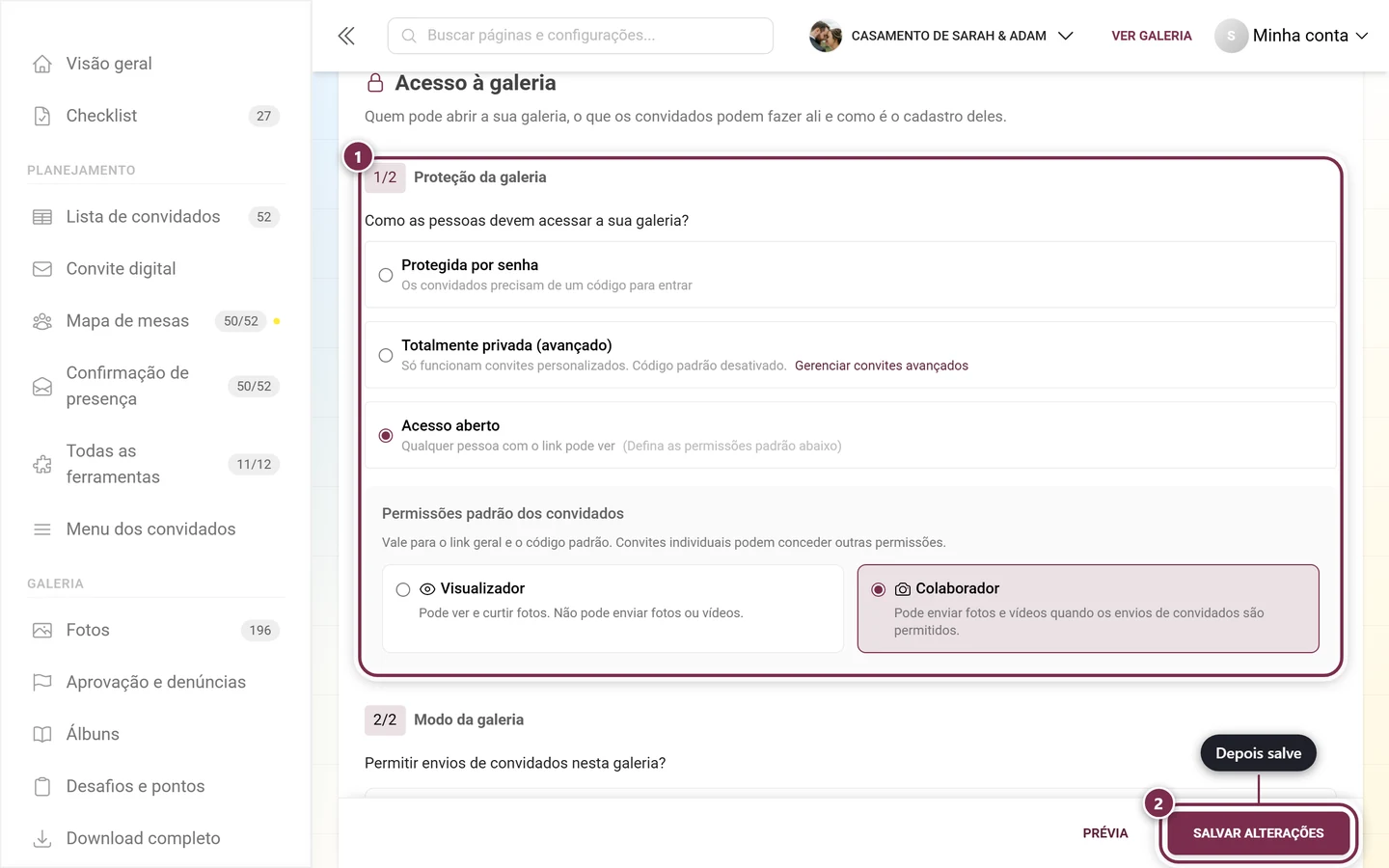Click VER GALERIA link

tap(1152, 36)
